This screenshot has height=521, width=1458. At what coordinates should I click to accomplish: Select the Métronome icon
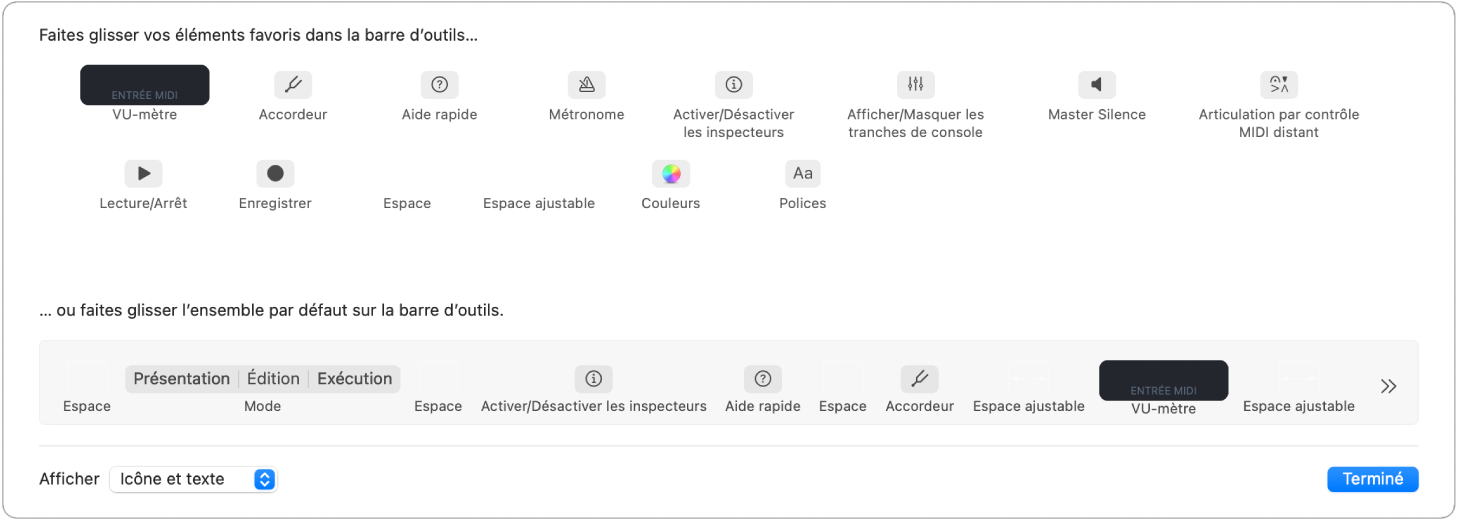tap(586, 84)
